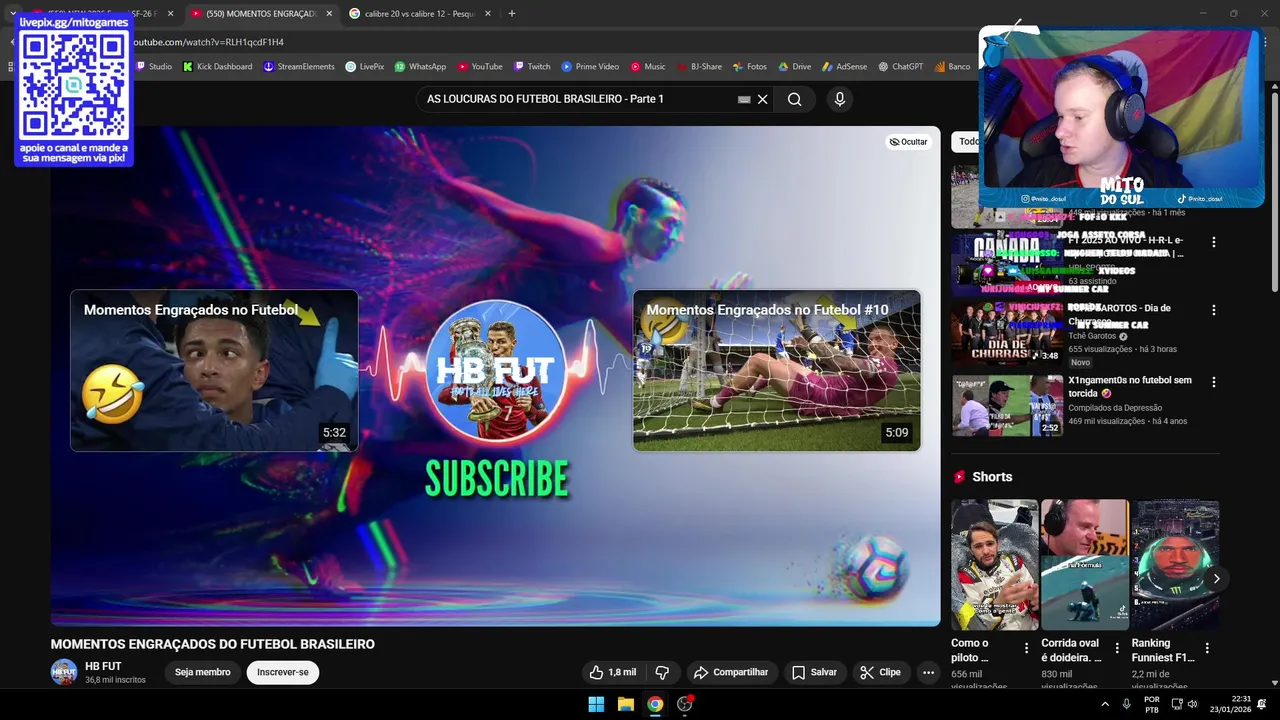Viewport: 1280px width, 720px height.
Task: Close the MOMENTOS ENGRAÇADOS tab
Action: click(x=329, y=14)
